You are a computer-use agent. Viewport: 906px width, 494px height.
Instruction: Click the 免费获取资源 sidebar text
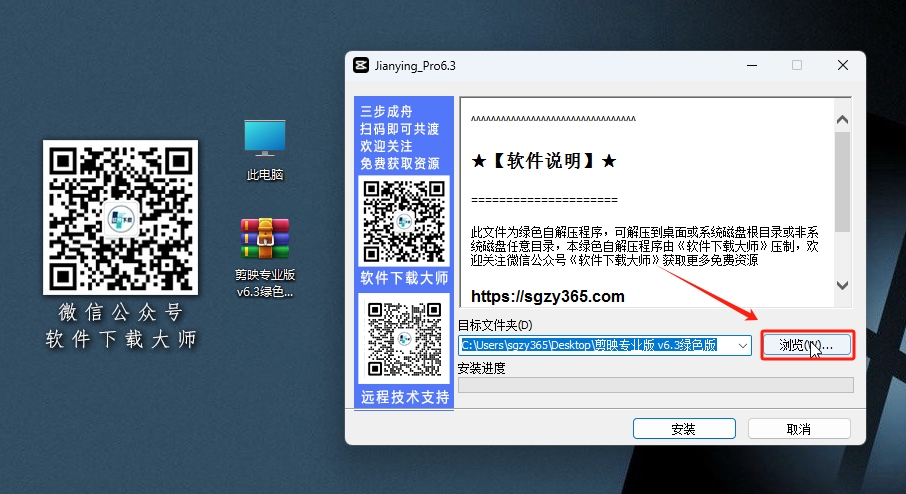pos(399,164)
